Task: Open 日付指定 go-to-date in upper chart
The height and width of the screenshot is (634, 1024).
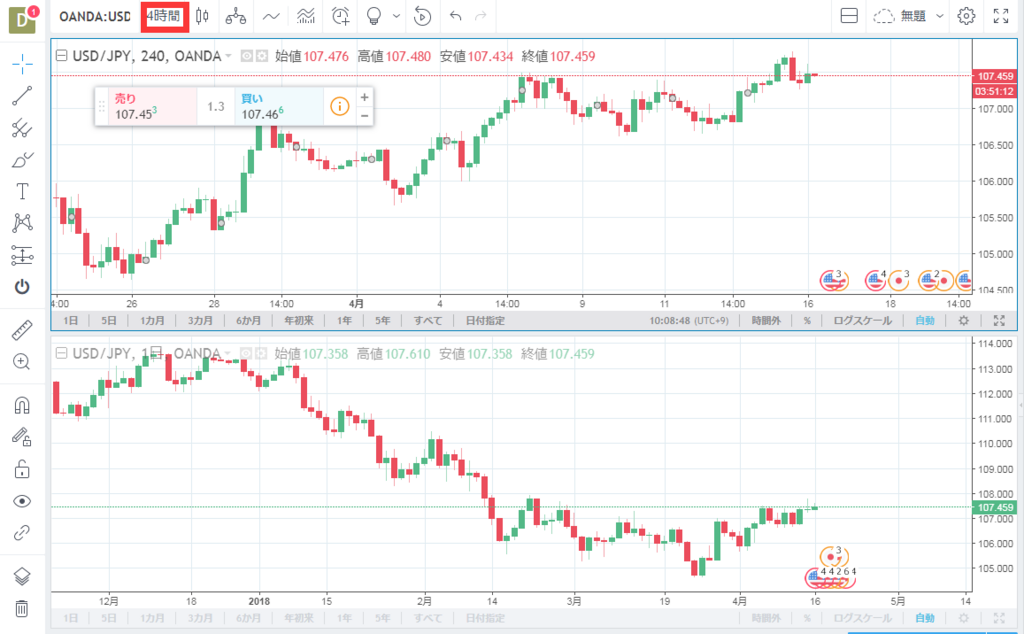Action: [x=485, y=321]
